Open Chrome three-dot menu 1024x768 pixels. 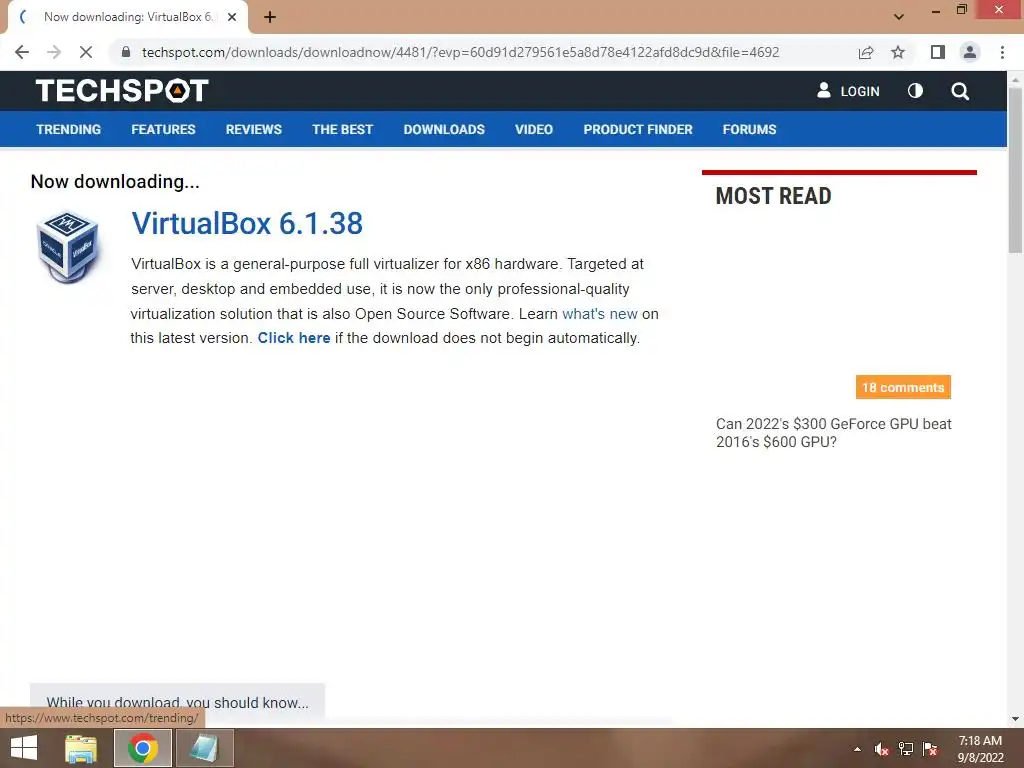pos(1002,52)
